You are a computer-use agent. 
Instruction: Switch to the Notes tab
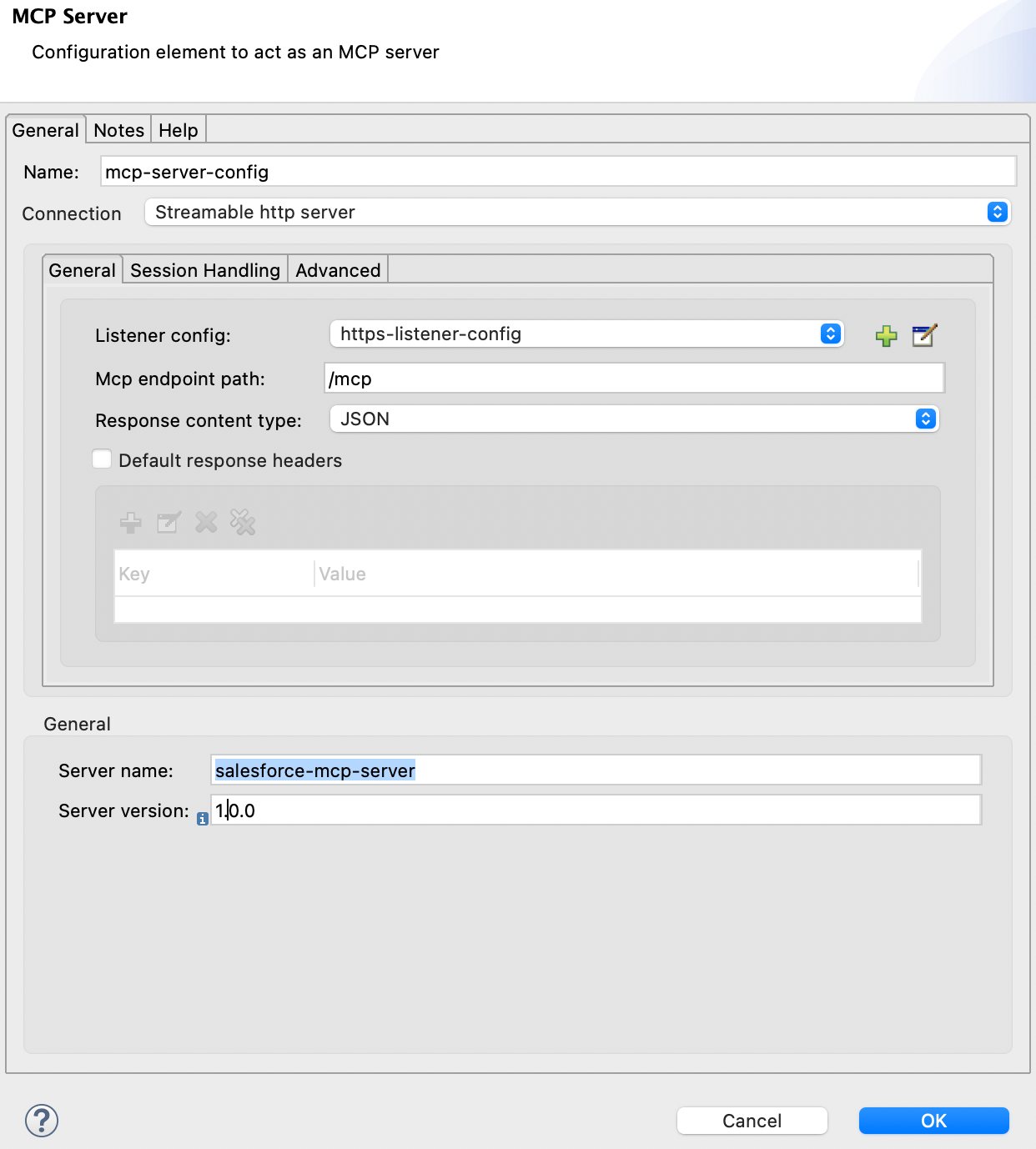coord(118,130)
